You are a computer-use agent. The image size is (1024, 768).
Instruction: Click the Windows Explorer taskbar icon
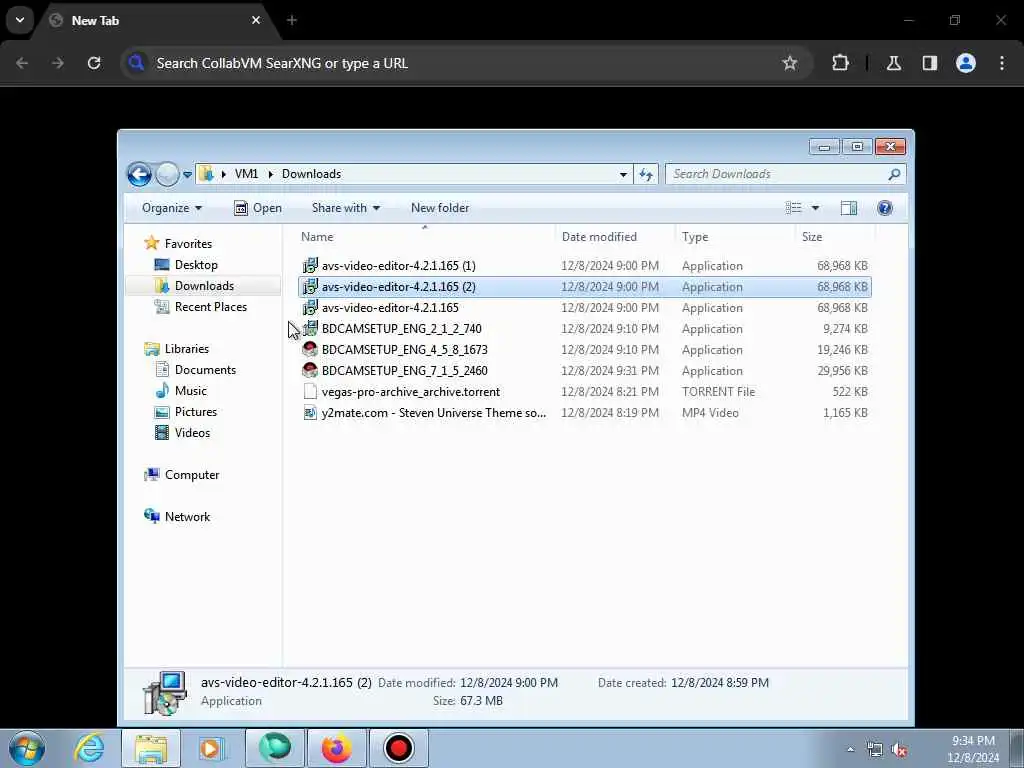pyautogui.click(x=151, y=748)
